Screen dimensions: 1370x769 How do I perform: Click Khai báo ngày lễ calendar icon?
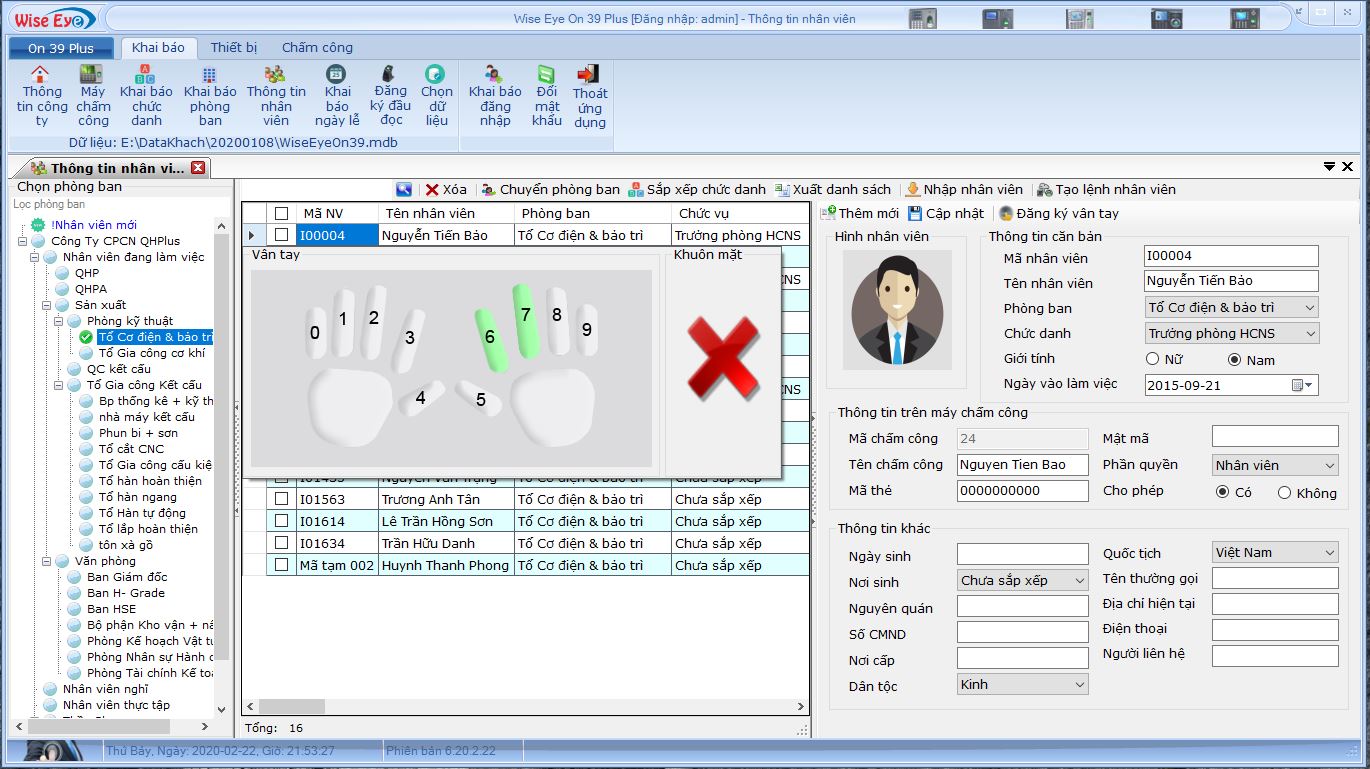(x=337, y=75)
